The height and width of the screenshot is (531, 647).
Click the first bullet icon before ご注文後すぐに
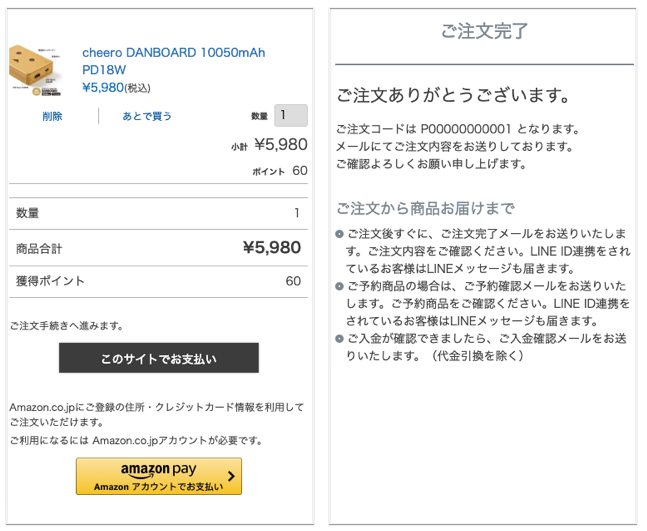(339, 234)
